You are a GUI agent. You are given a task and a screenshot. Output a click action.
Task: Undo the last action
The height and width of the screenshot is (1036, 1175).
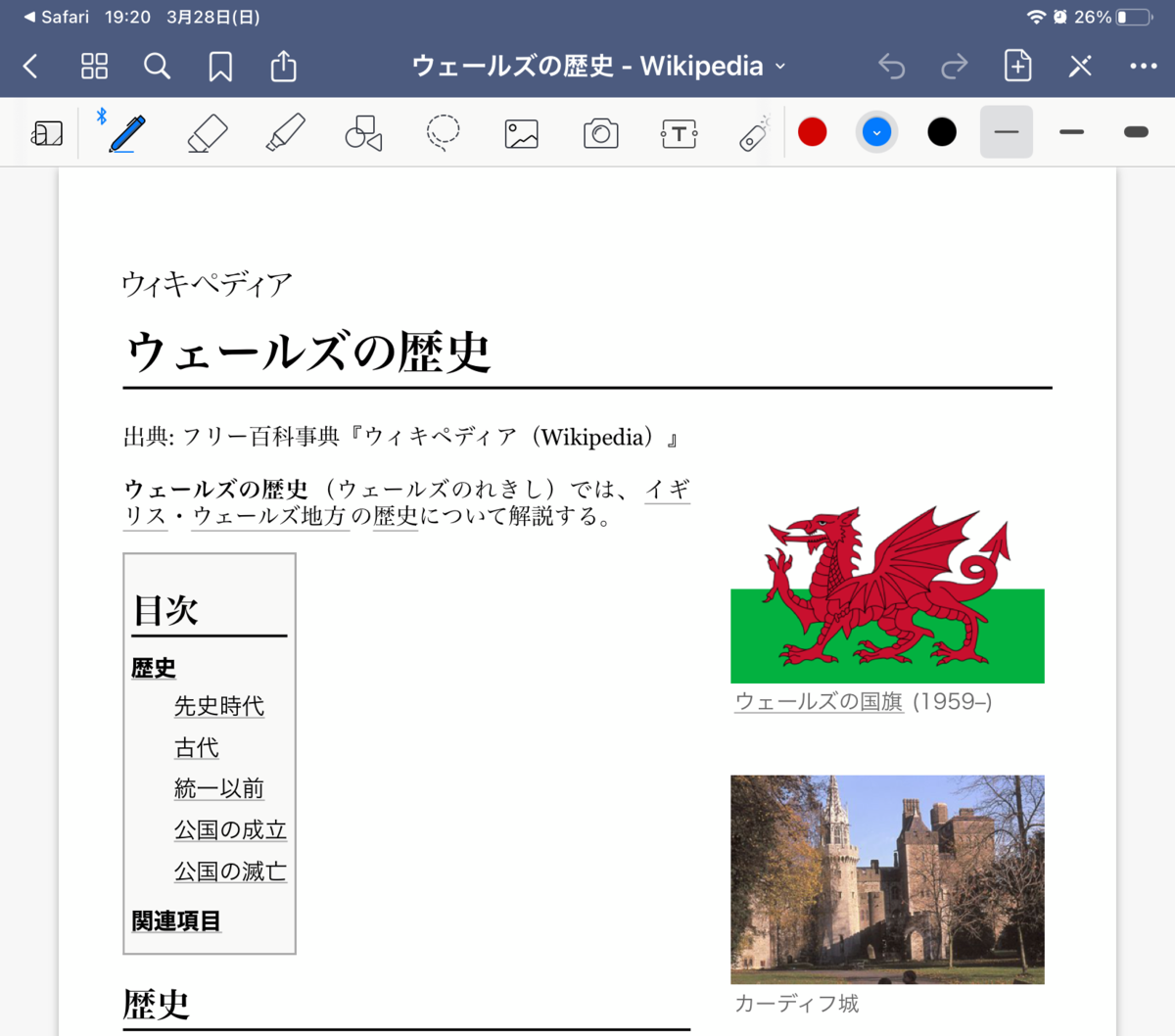pyautogui.click(x=891, y=67)
